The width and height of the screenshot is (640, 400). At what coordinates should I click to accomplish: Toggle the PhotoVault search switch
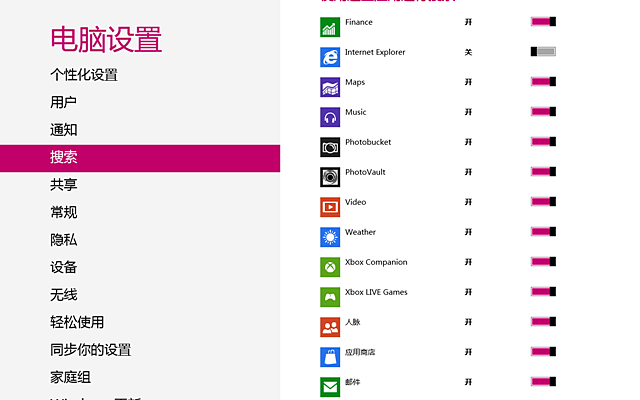(543, 171)
